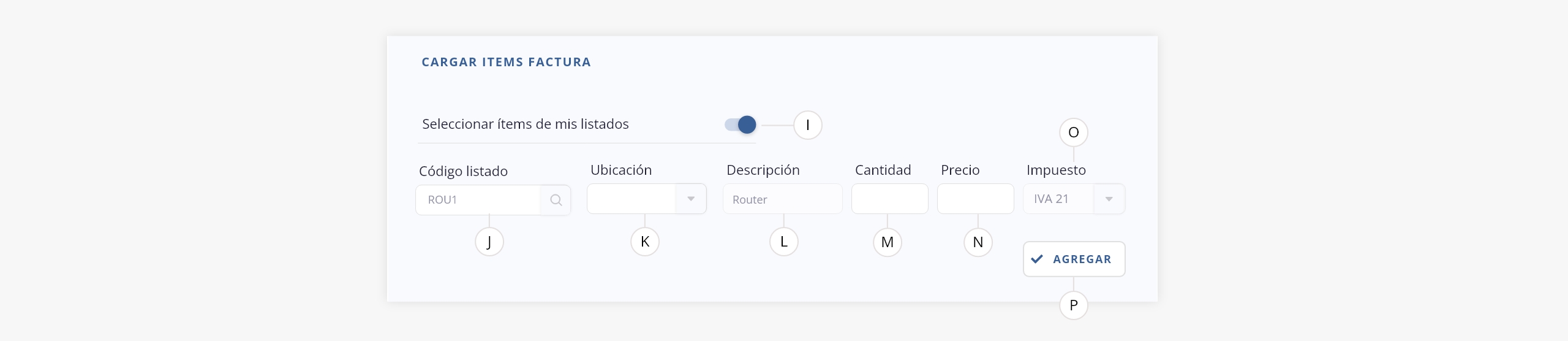This screenshot has height=341, width=1568.
Task: Click the empty Ubicación selection field
Action: pos(631,199)
